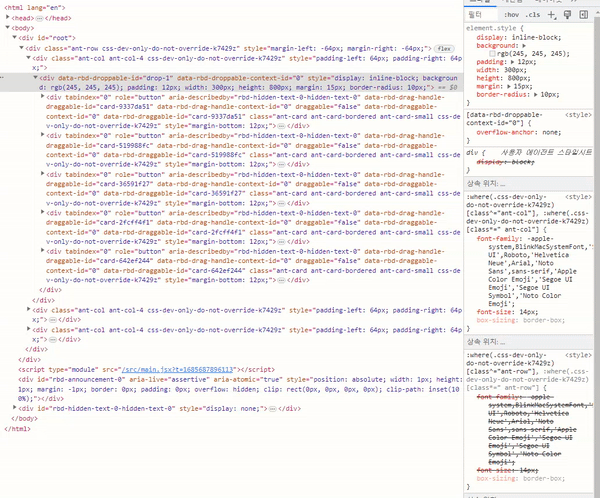Image resolution: width=600 pixels, height=498 pixels.
Task: Click the inline-block display value
Action: [535, 38]
